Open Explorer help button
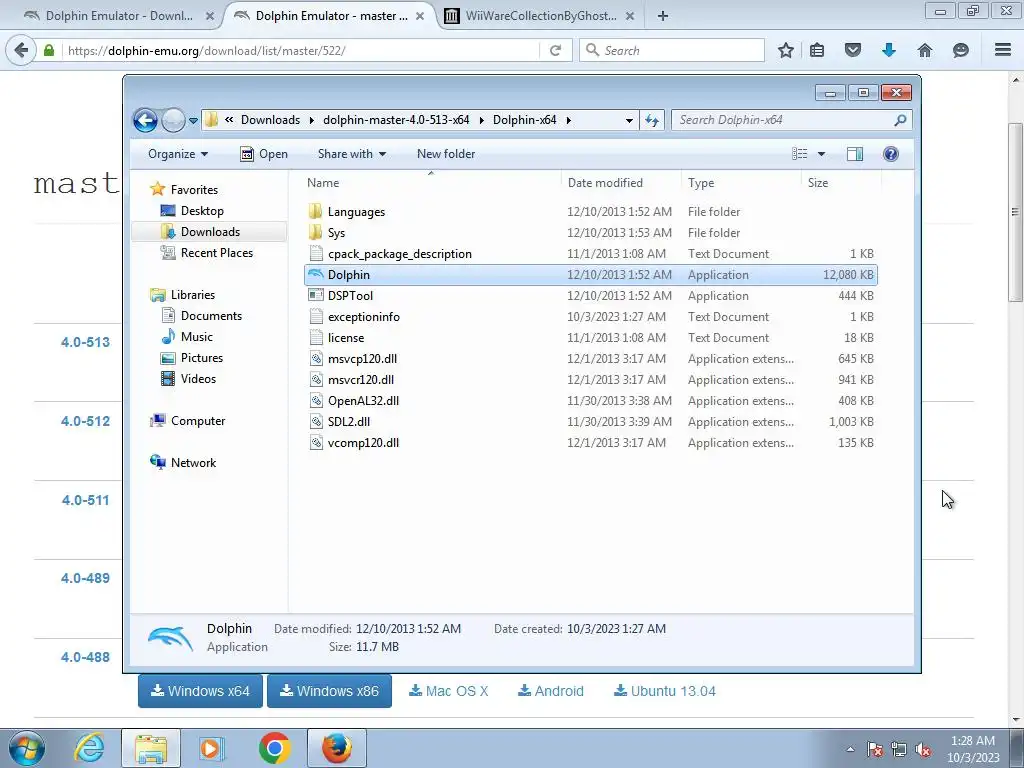Viewport: 1024px width, 768px height. click(x=891, y=154)
